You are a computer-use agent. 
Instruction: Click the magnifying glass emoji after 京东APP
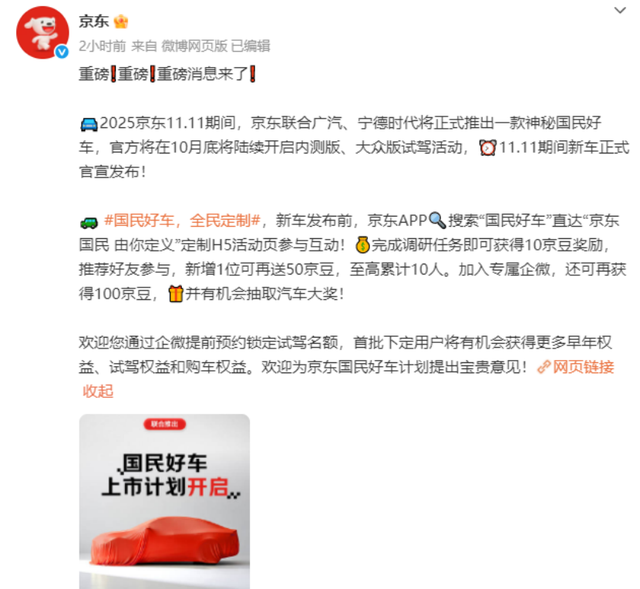(x=437, y=221)
